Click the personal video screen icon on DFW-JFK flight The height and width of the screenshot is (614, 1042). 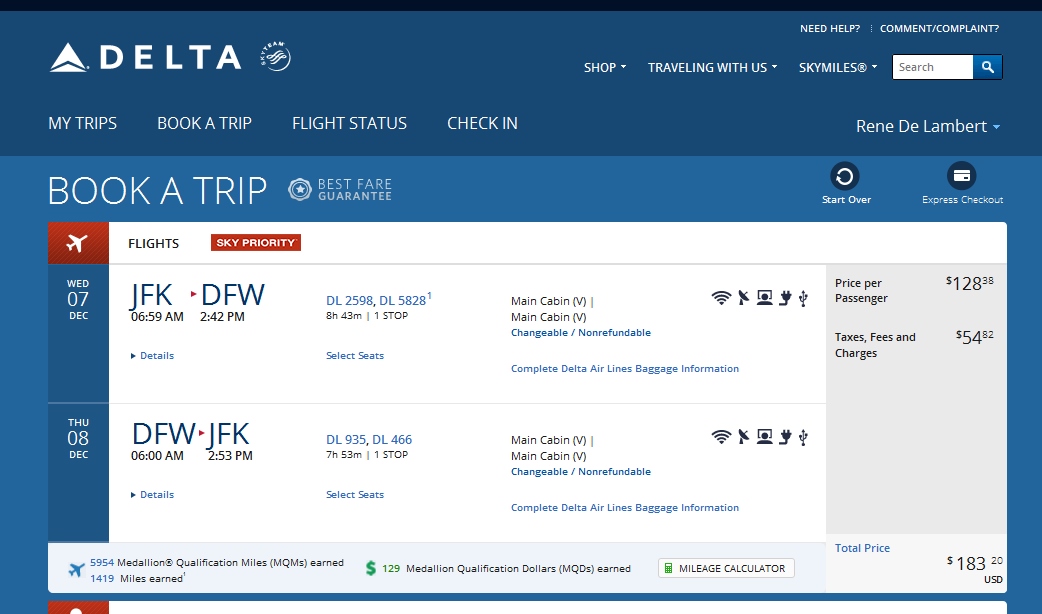765,437
